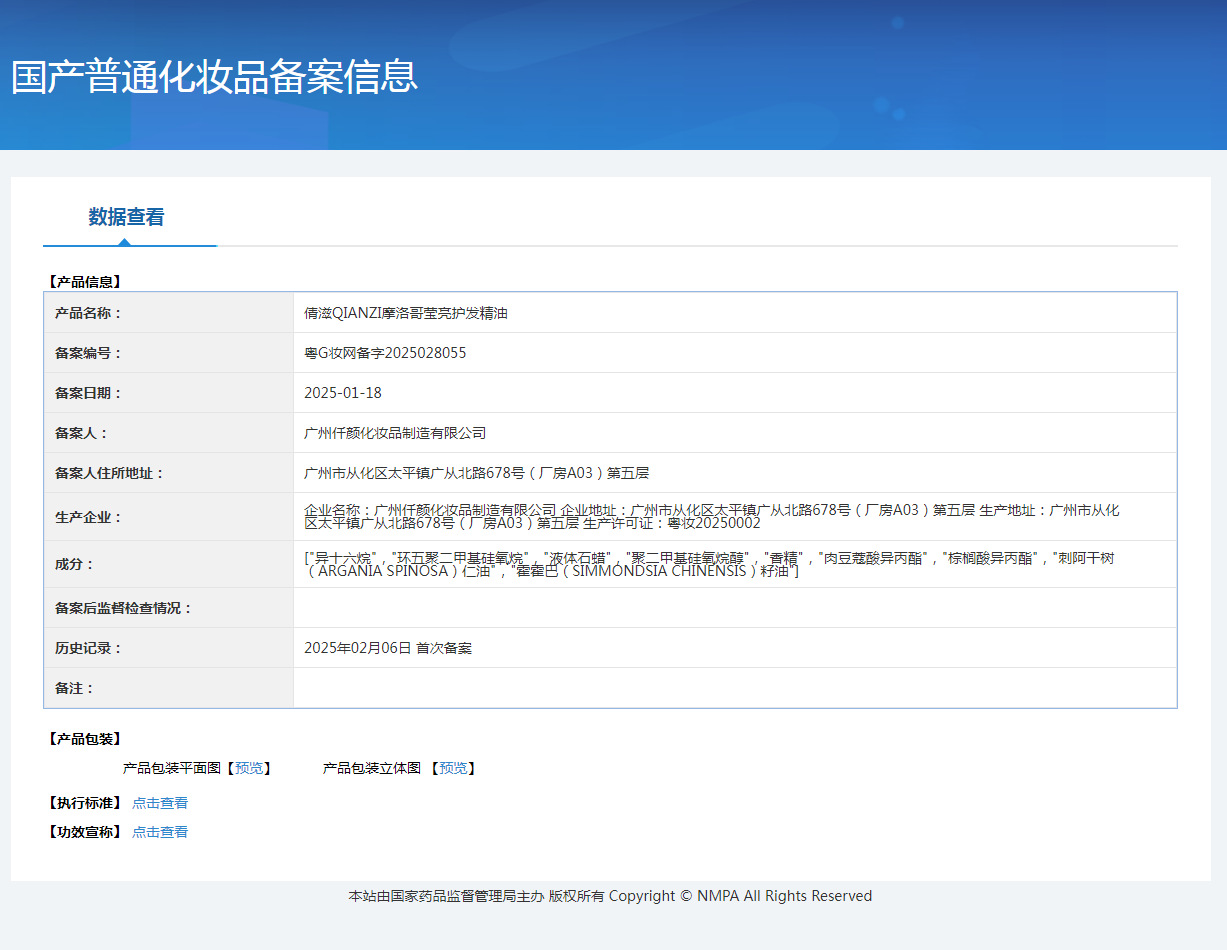
Task: Click the 【产品信息】 section heading
Action: 85,282
